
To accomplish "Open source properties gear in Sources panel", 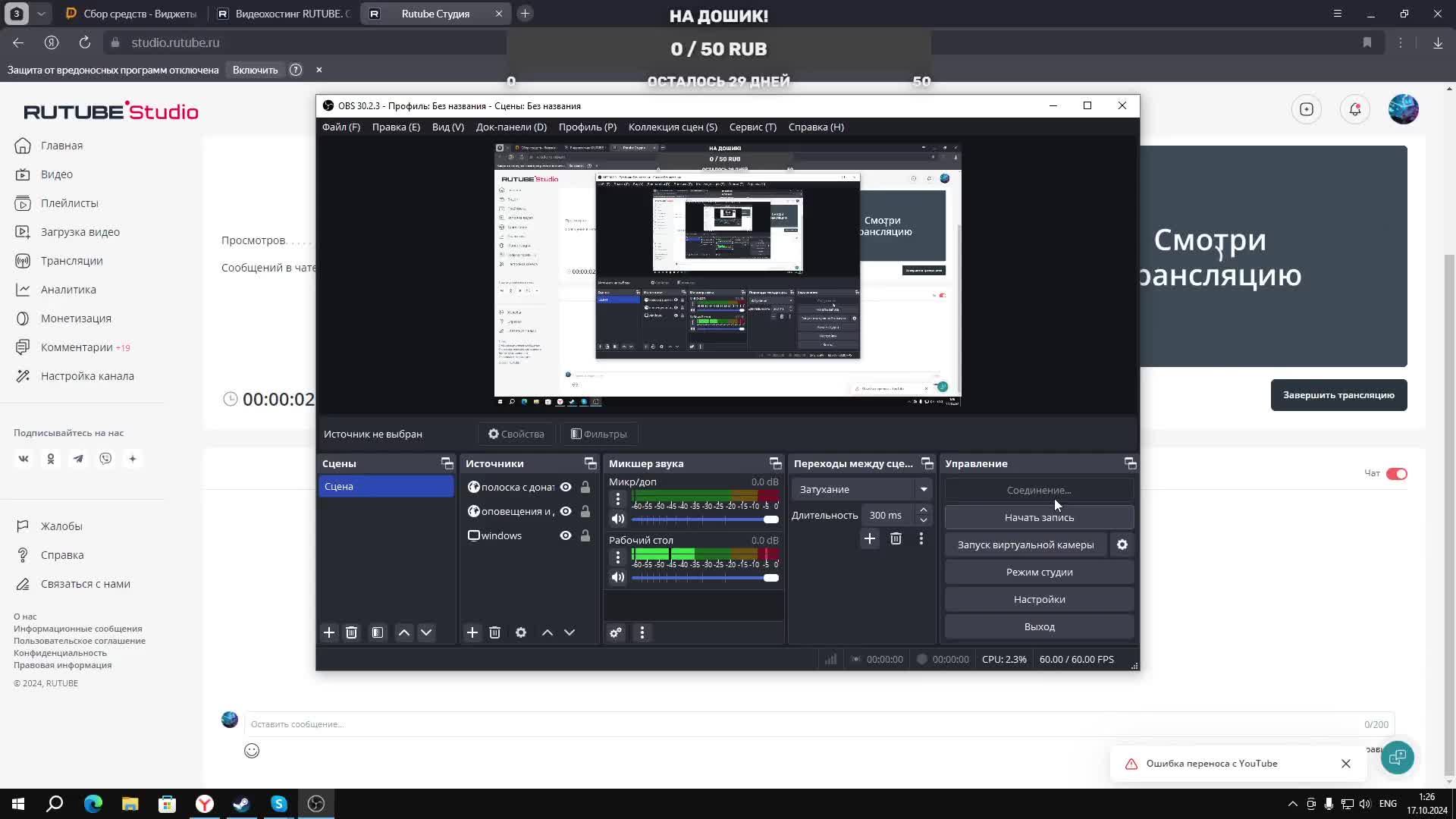I will [521, 632].
